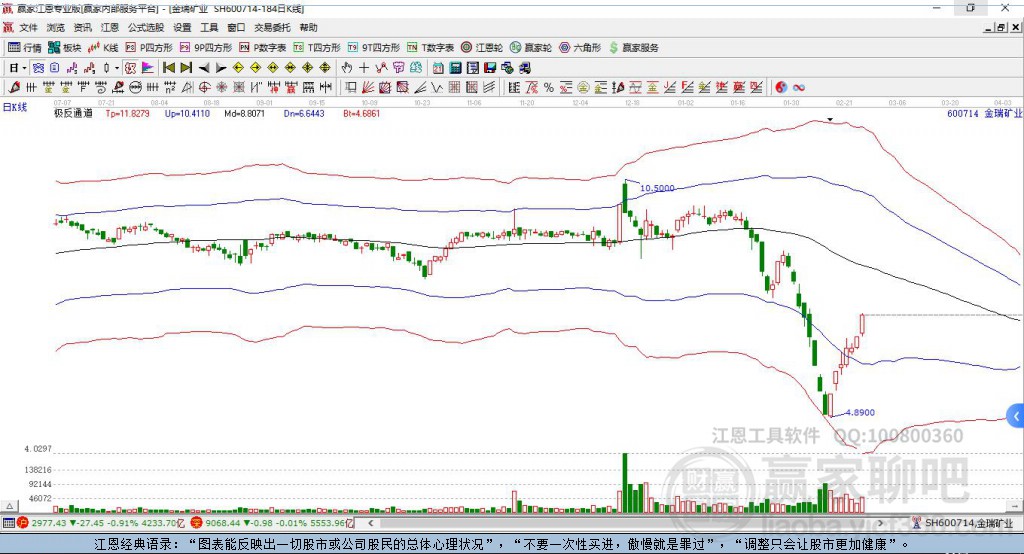Screen dimensions: 1024x554
Task: Click the red-blue yin-yang icon
Action: [x=781, y=88]
